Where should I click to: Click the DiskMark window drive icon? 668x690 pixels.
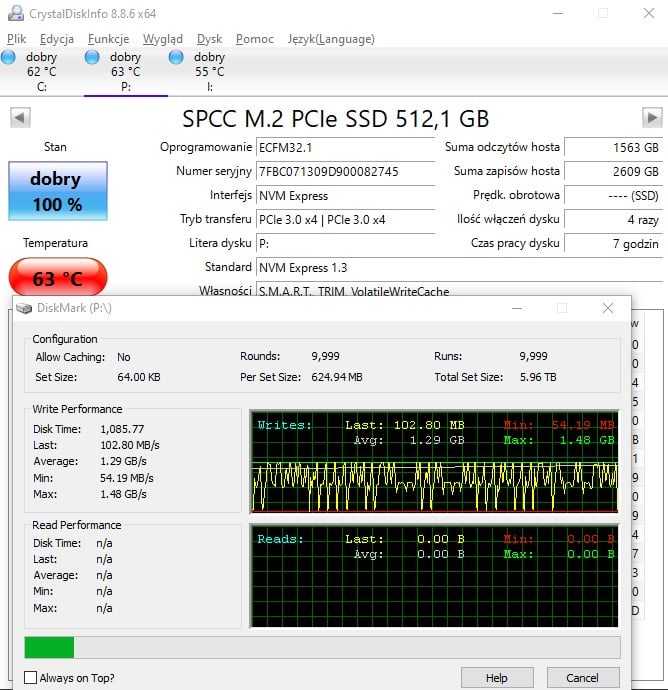[24, 308]
